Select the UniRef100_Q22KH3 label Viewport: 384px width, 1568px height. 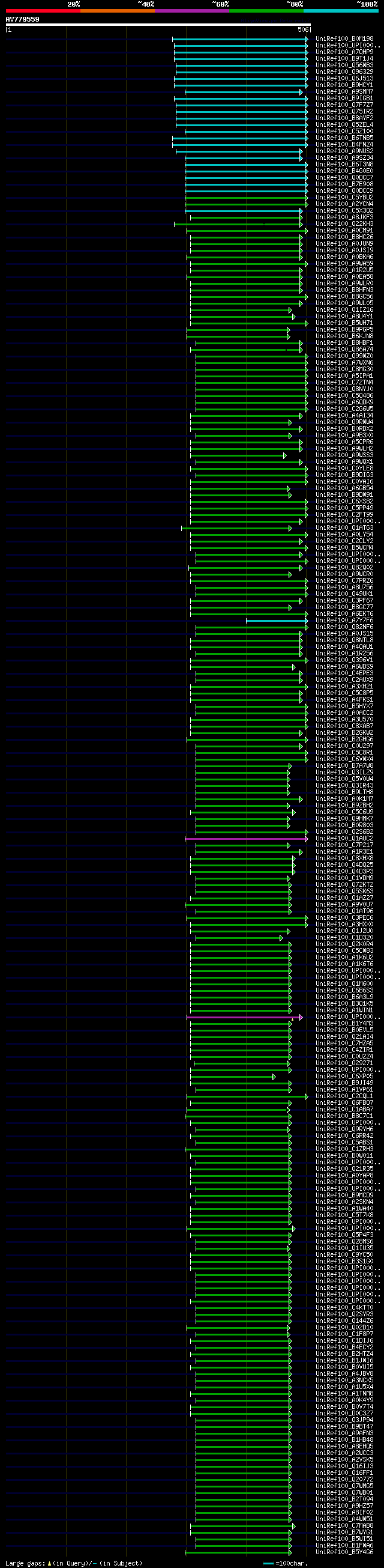(344, 224)
